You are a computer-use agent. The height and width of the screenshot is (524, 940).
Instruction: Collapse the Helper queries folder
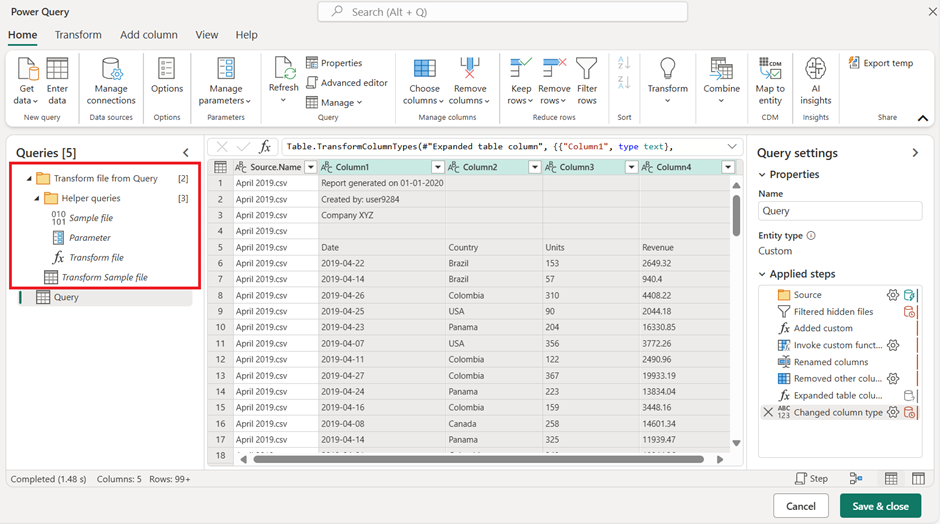pyautogui.click(x=37, y=198)
